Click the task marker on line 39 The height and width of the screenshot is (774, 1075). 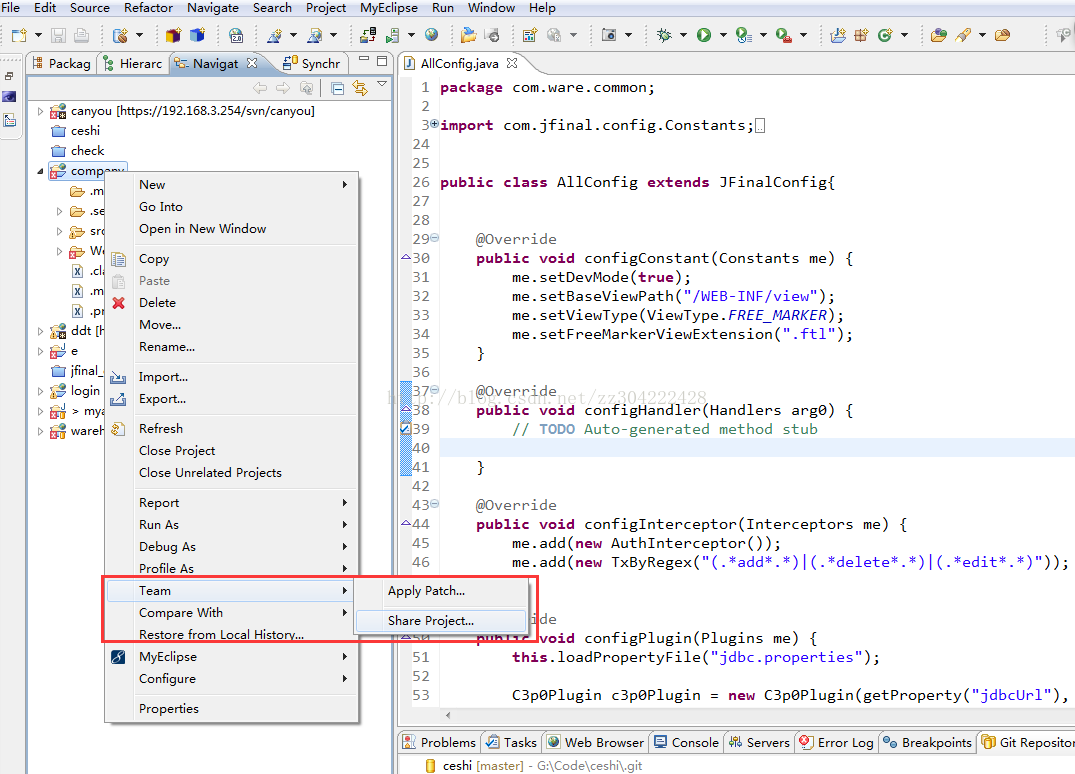[x=405, y=429]
